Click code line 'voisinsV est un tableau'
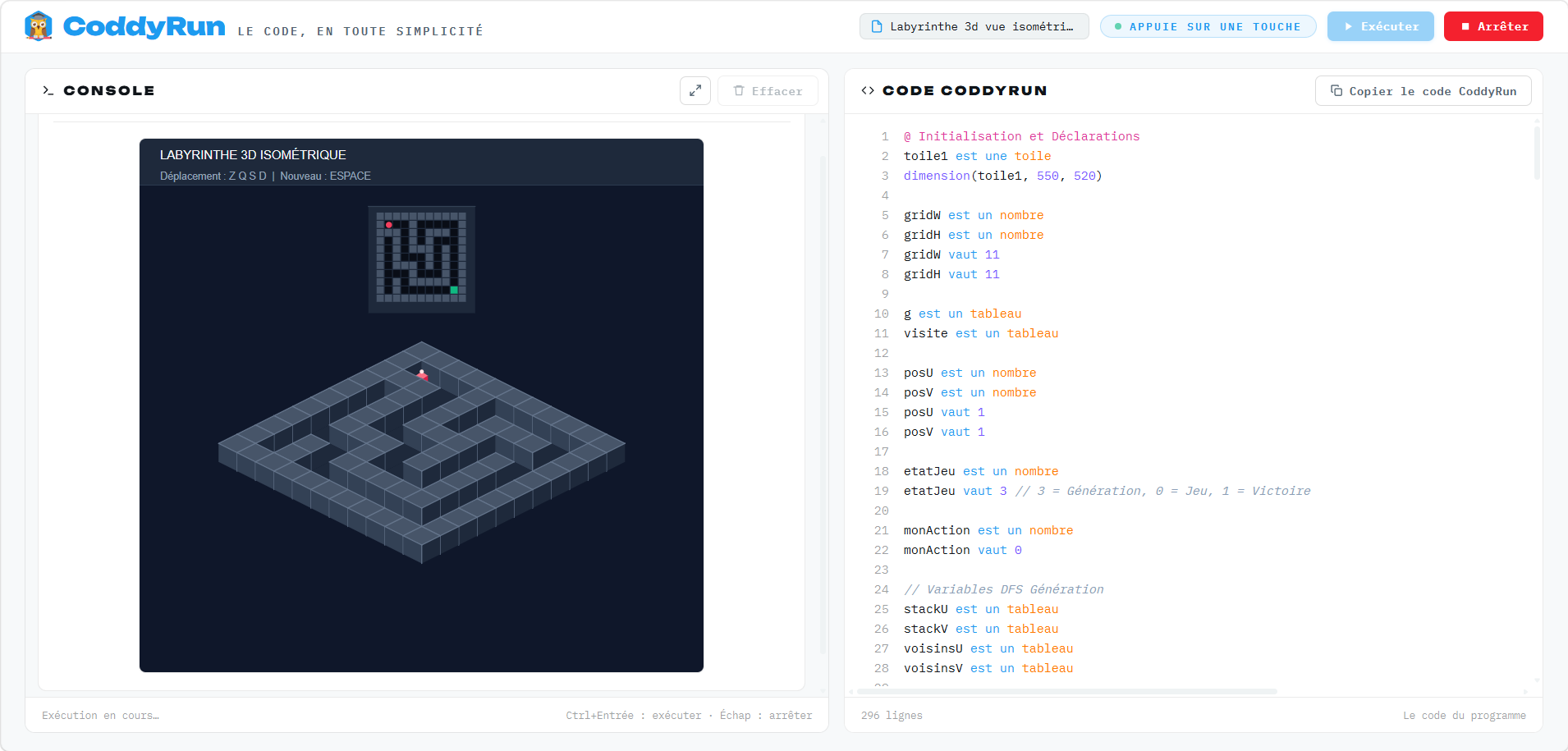 [988, 668]
